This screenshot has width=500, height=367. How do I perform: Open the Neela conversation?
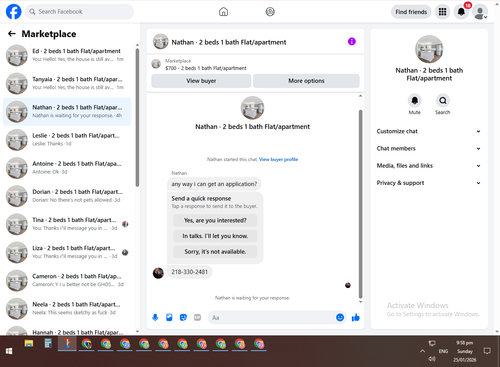tap(67, 309)
